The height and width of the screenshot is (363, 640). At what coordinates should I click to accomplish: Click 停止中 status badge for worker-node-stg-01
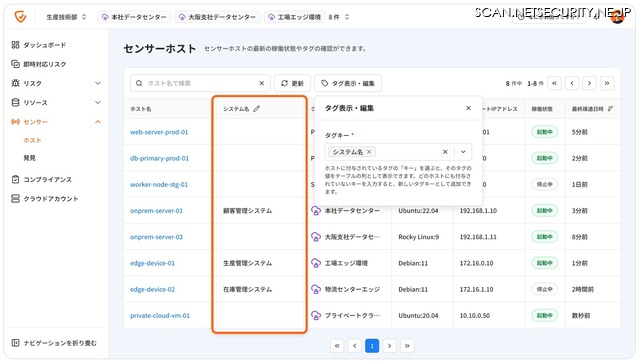(x=544, y=185)
